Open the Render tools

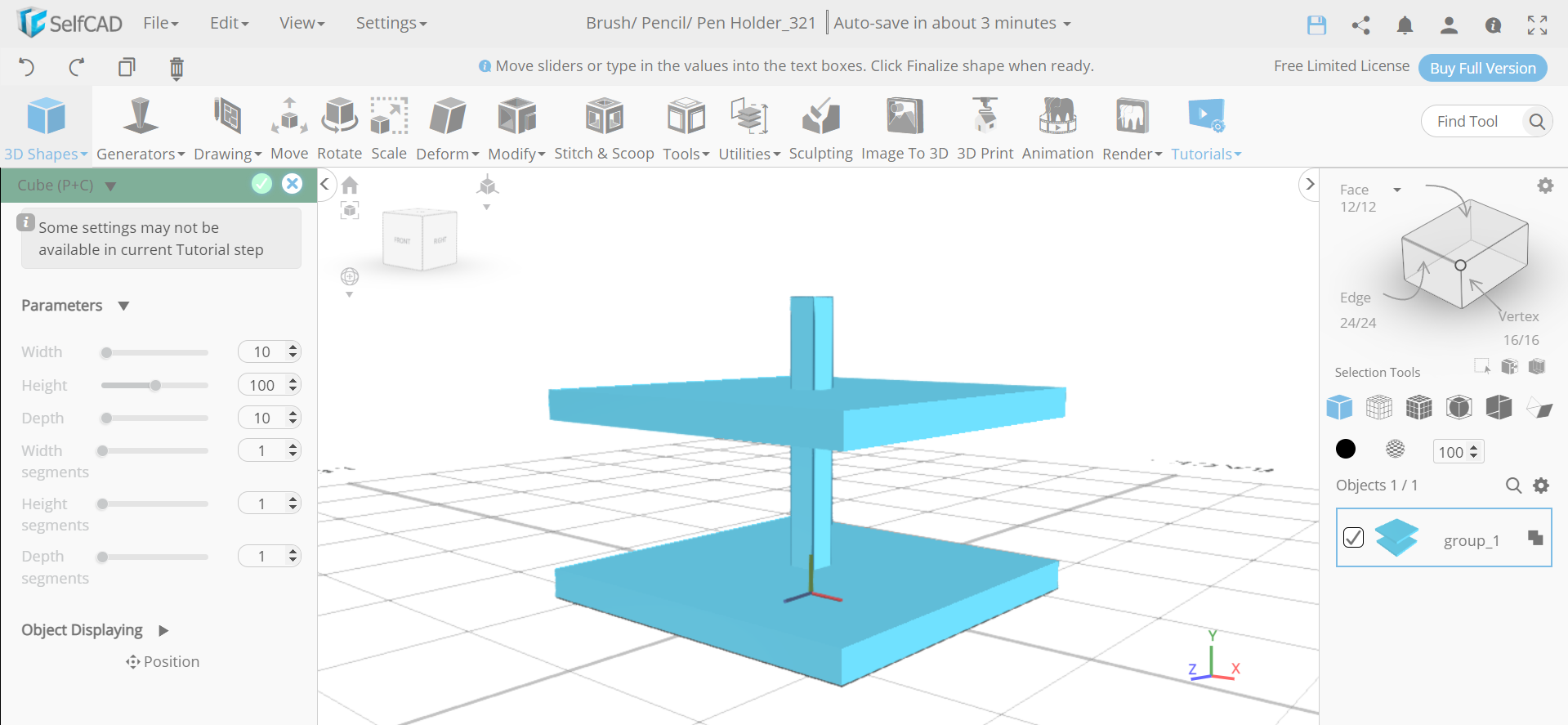click(1132, 128)
